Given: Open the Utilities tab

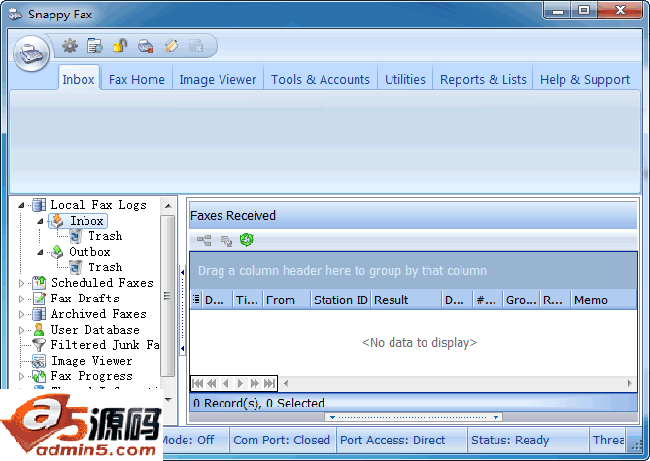Looking at the screenshot, I should (405, 79).
